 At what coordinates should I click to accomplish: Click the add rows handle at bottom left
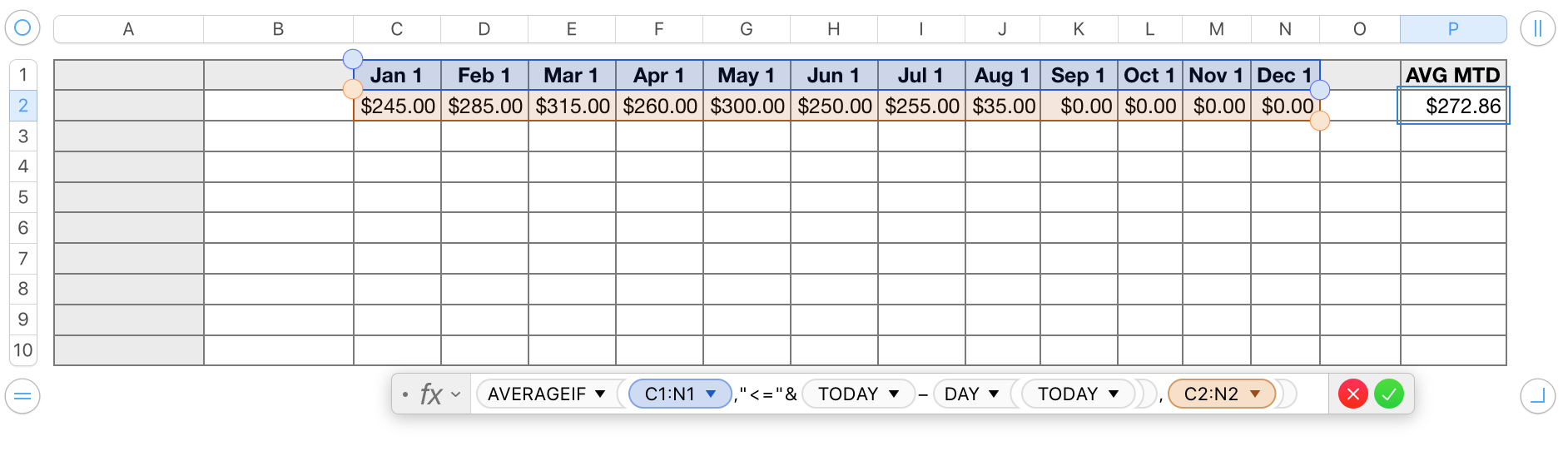coord(22,395)
